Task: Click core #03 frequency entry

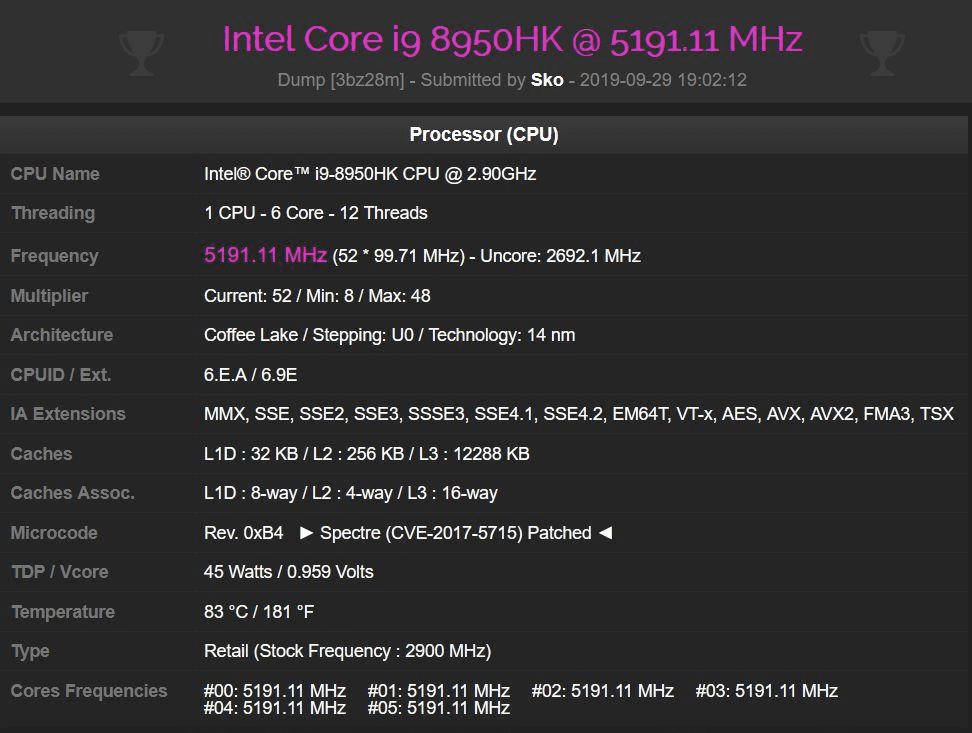Action: point(767,690)
